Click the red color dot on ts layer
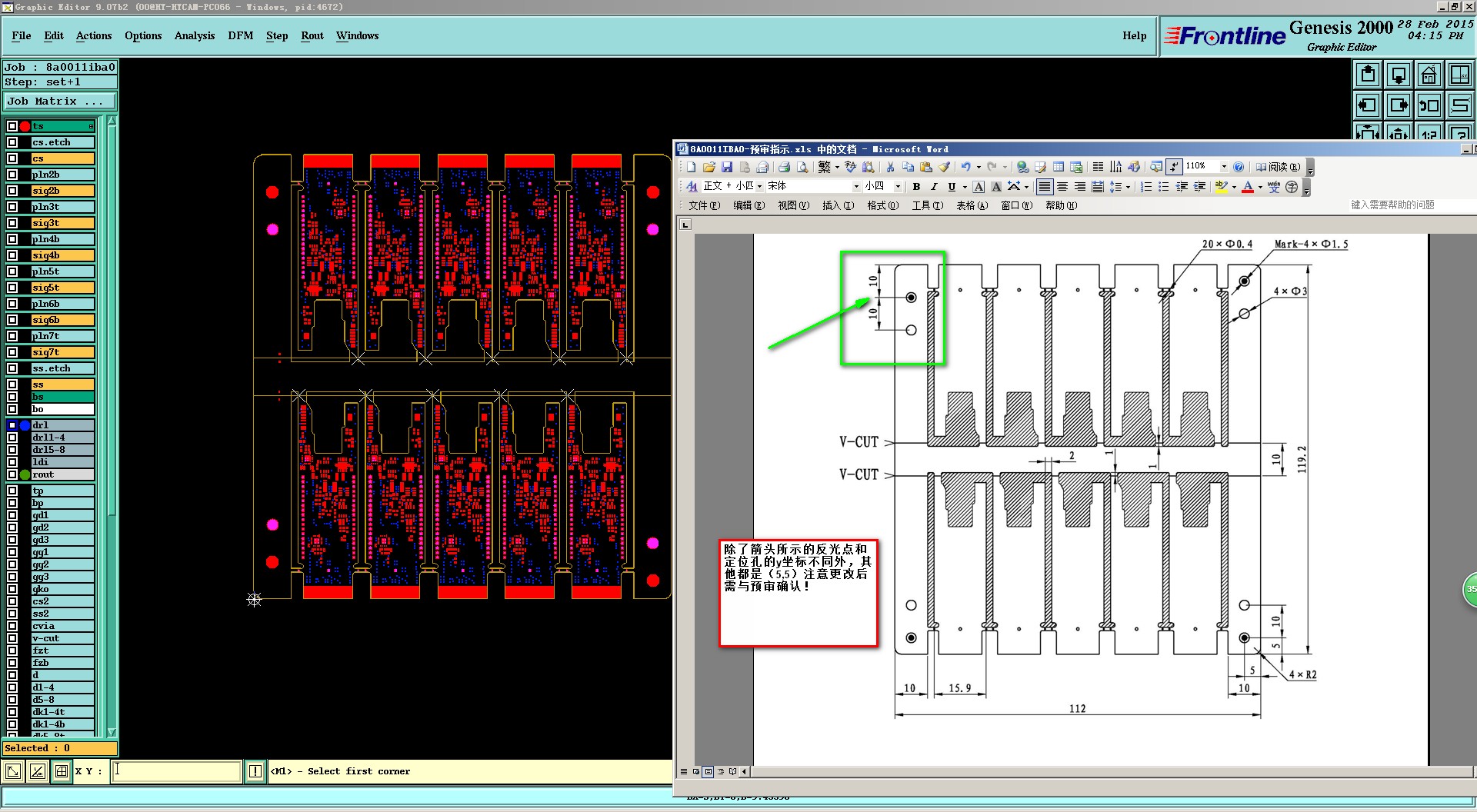The image size is (1477, 812). click(25, 126)
